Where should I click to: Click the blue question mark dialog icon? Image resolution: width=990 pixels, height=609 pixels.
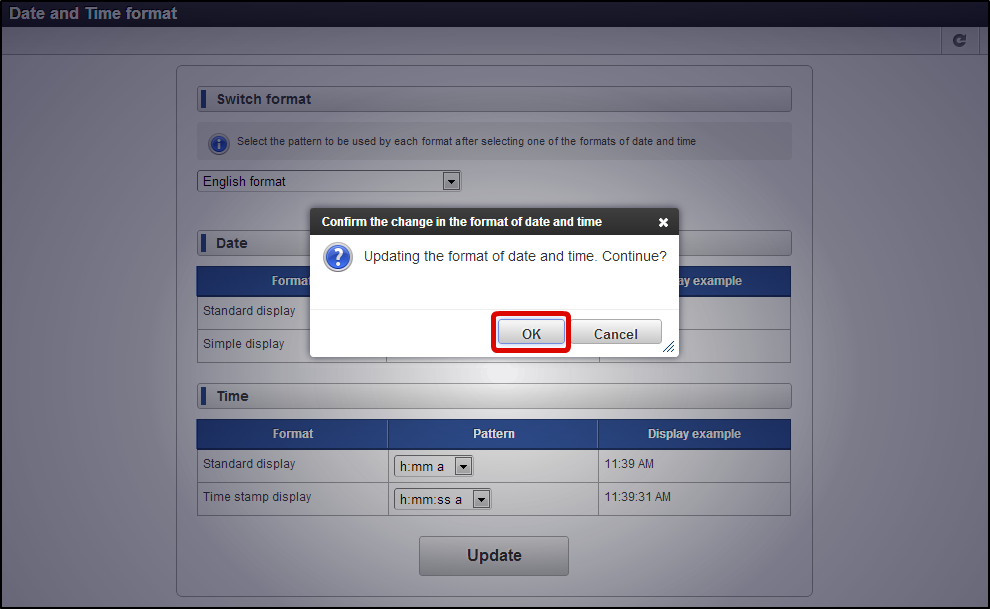(338, 257)
